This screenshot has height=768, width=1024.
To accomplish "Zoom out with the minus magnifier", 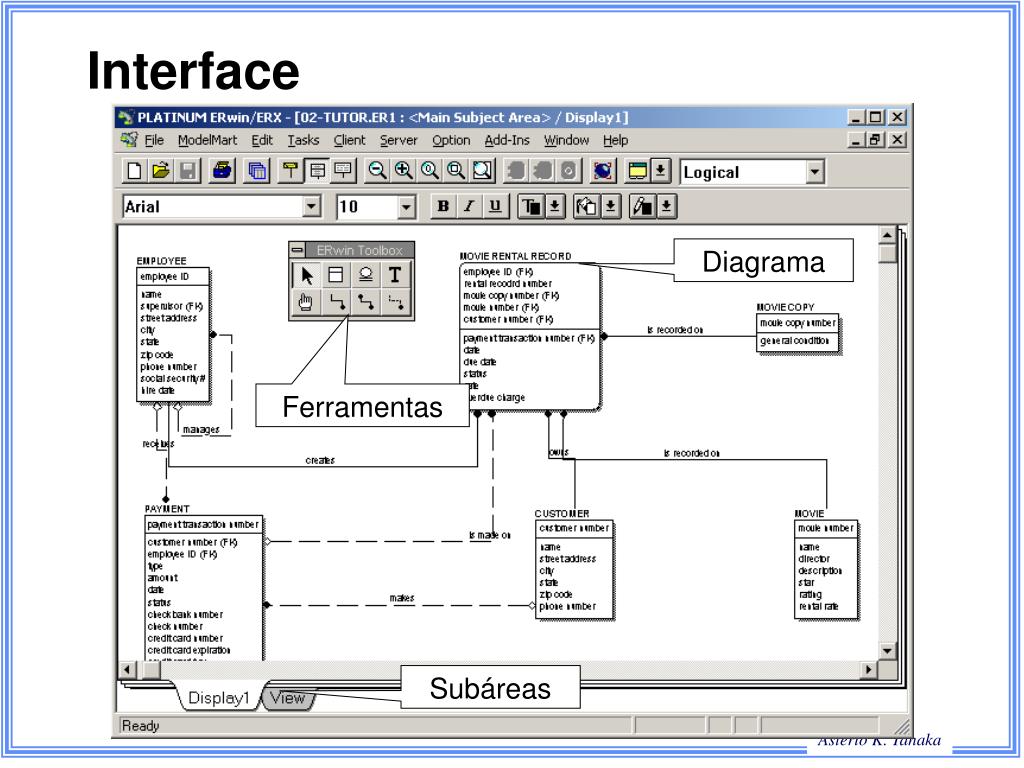I will click(x=377, y=171).
